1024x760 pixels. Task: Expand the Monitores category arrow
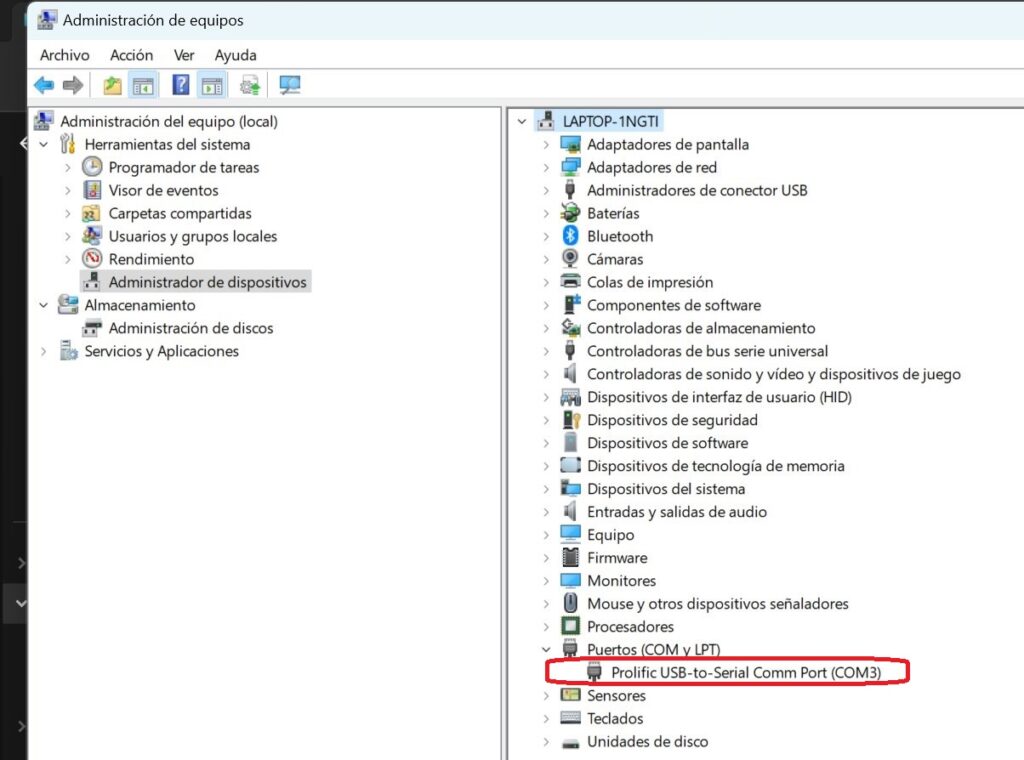coord(546,580)
